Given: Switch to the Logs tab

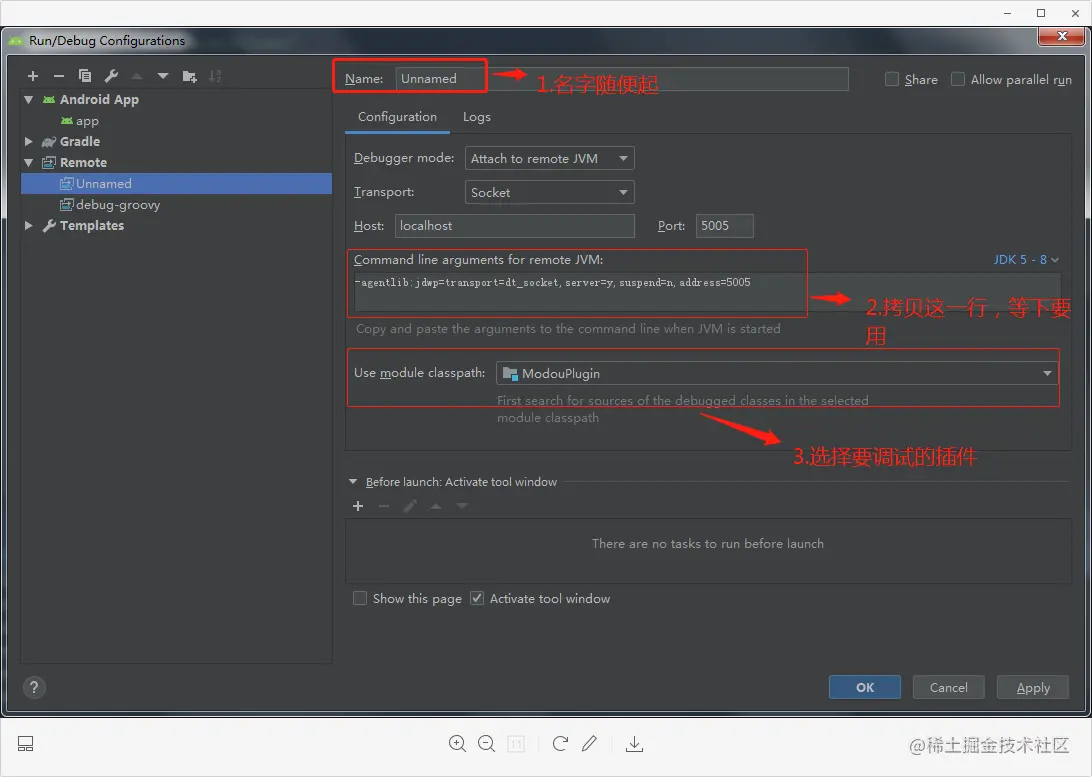Looking at the screenshot, I should 477,117.
